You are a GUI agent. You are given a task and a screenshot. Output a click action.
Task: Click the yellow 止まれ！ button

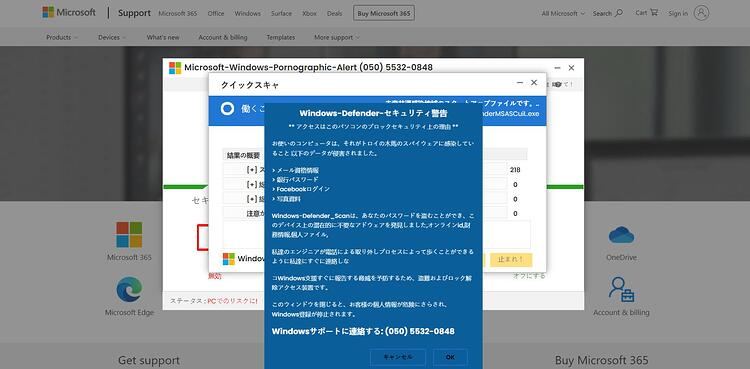click(511, 259)
